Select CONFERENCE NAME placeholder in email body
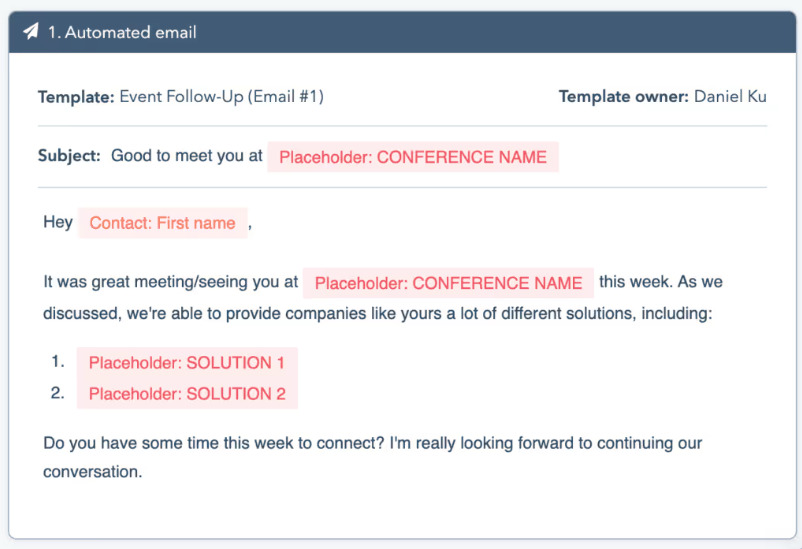This screenshot has width=802, height=549. 448,283
